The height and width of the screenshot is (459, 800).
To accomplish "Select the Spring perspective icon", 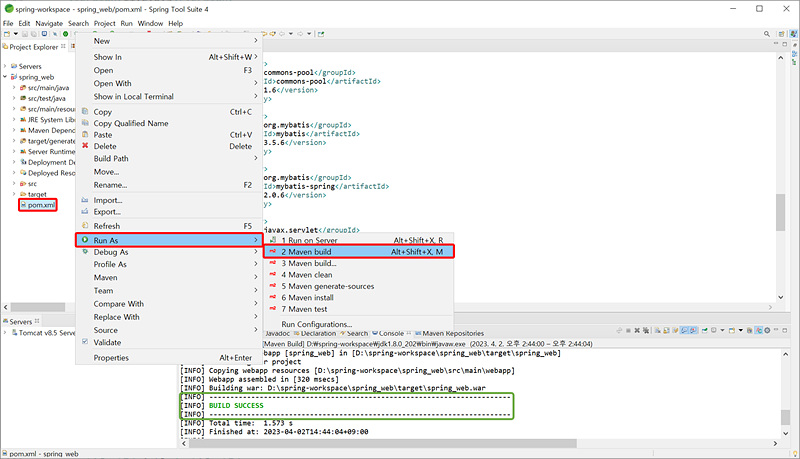I will tap(793, 34).
